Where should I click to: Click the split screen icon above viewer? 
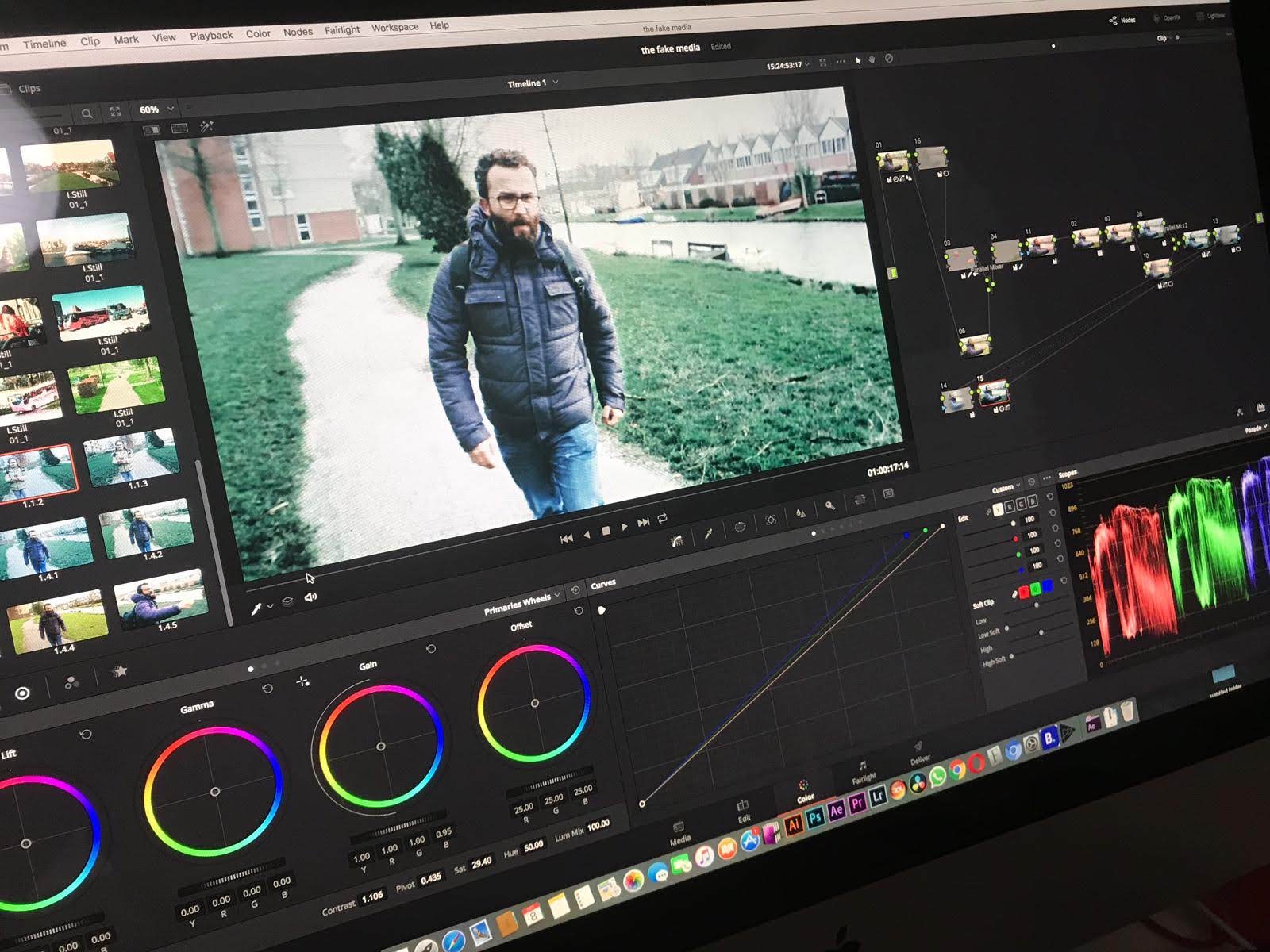(179, 128)
